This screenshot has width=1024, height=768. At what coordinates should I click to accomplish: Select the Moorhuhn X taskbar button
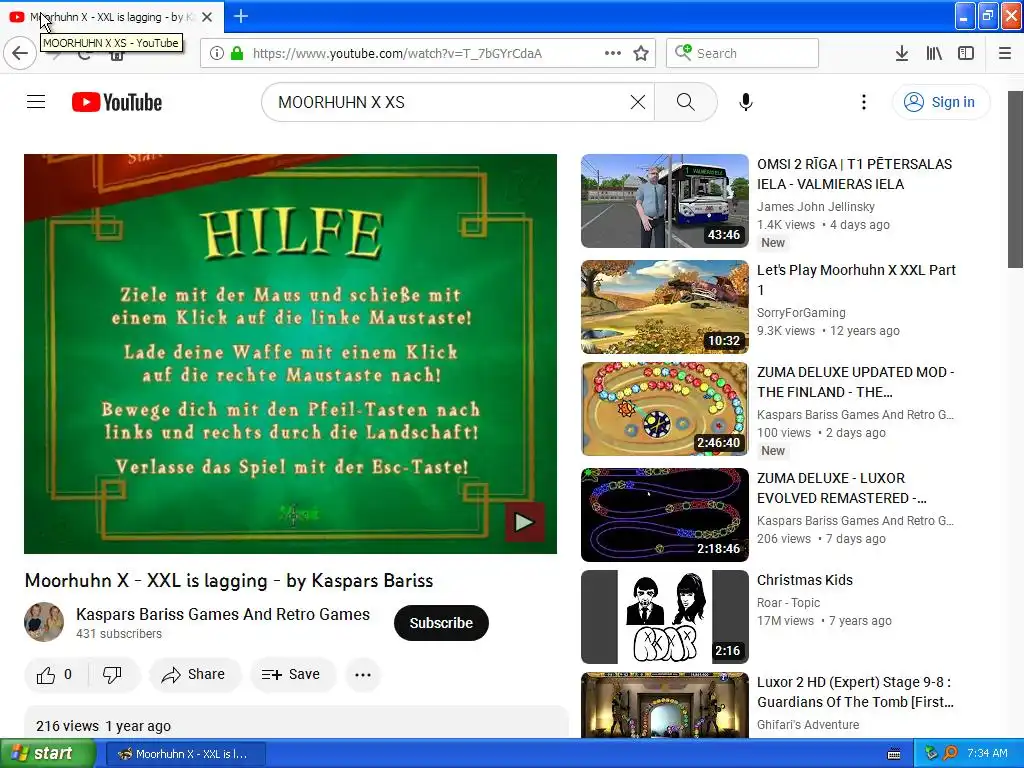tap(185, 754)
